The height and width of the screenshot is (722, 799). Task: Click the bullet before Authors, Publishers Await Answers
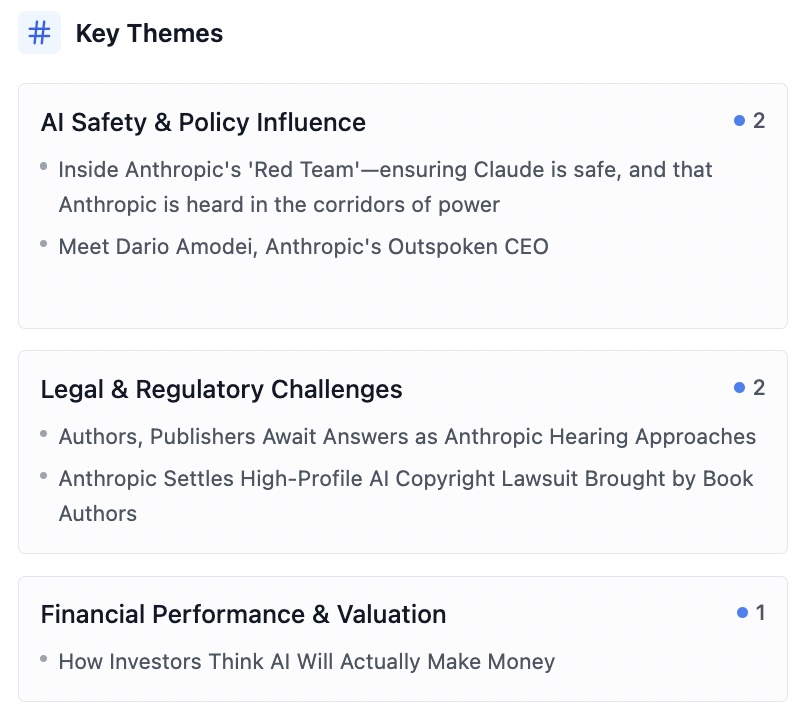point(44,433)
